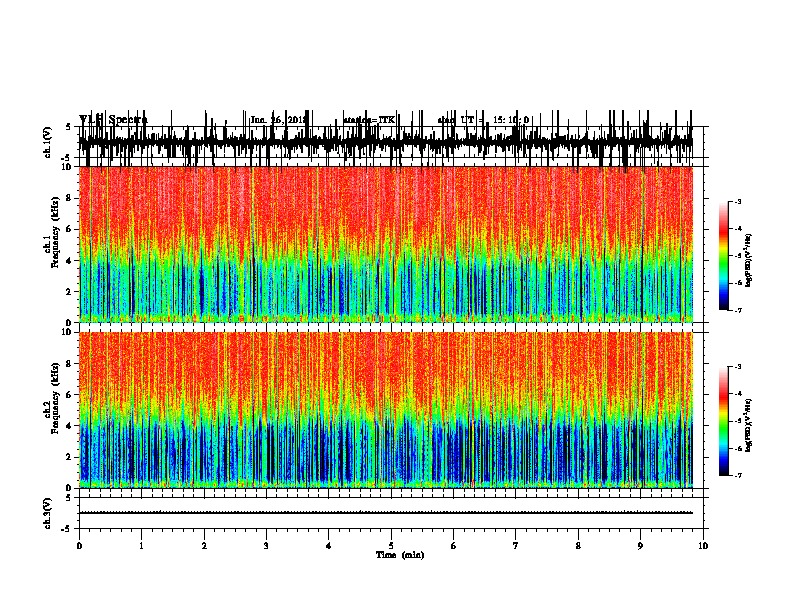Viewport: 792px width, 612px height.
Task: Click time axis tick label "2"
Action: coord(204,546)
